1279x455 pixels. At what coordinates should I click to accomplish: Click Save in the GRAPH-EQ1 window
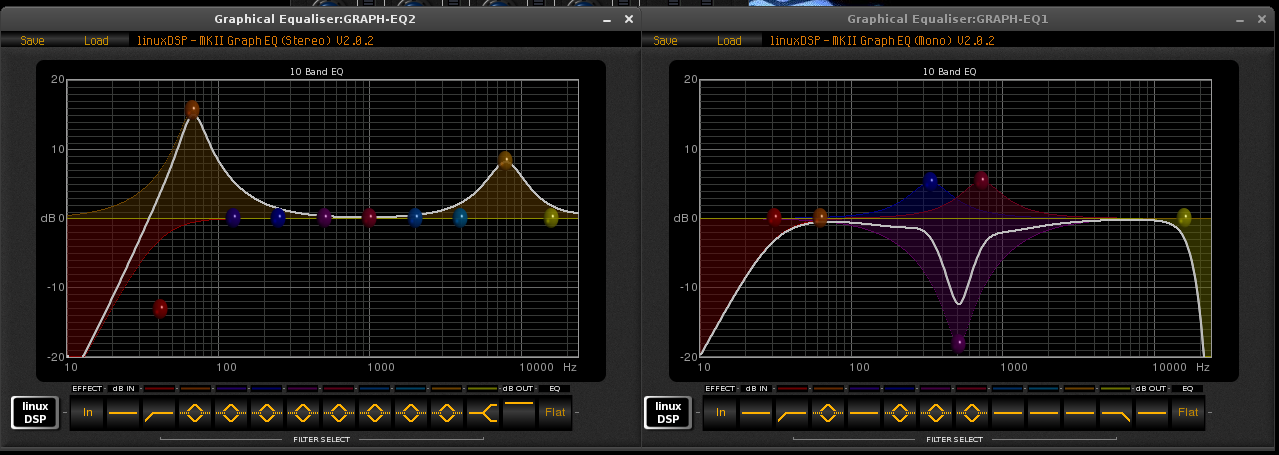pos(665,41)
